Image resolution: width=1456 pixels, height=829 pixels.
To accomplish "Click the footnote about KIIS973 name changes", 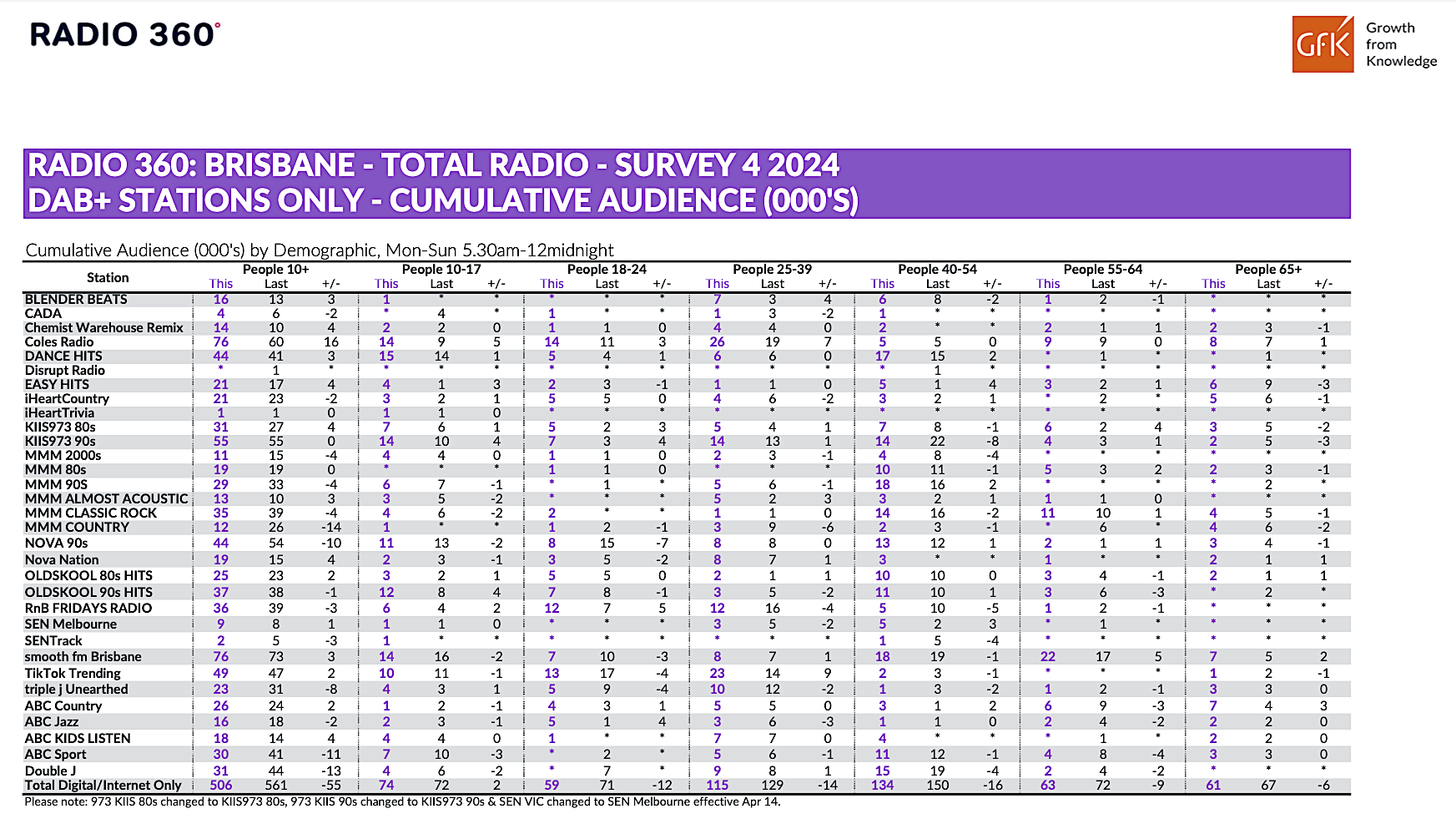I will (x=402, y=801).
